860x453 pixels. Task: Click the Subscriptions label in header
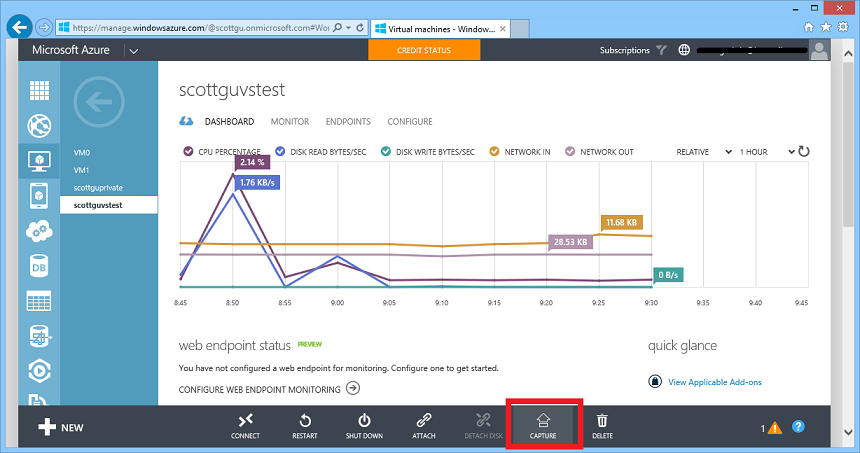[624, 50]
